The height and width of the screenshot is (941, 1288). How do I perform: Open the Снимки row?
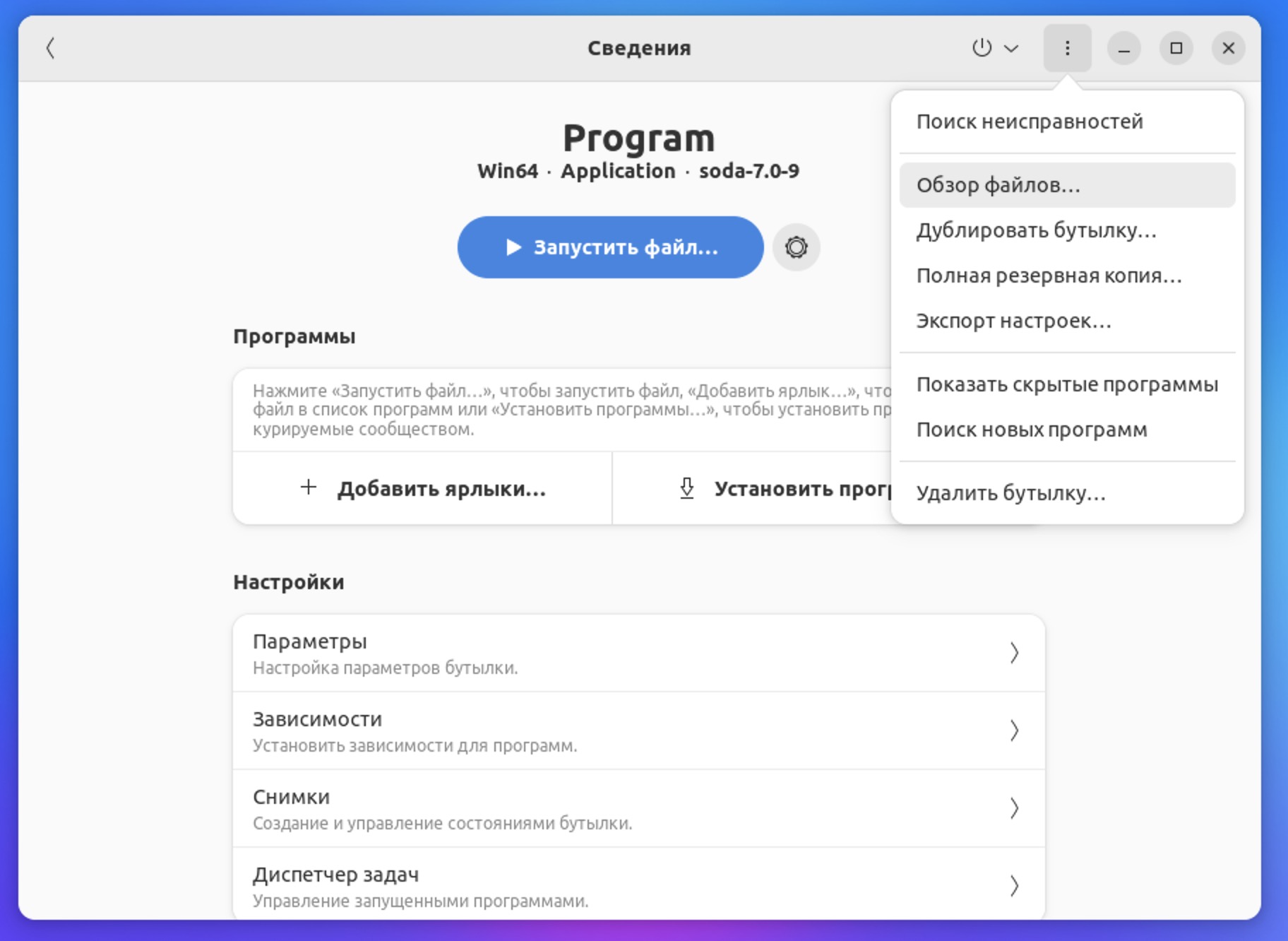coord(638,808)
